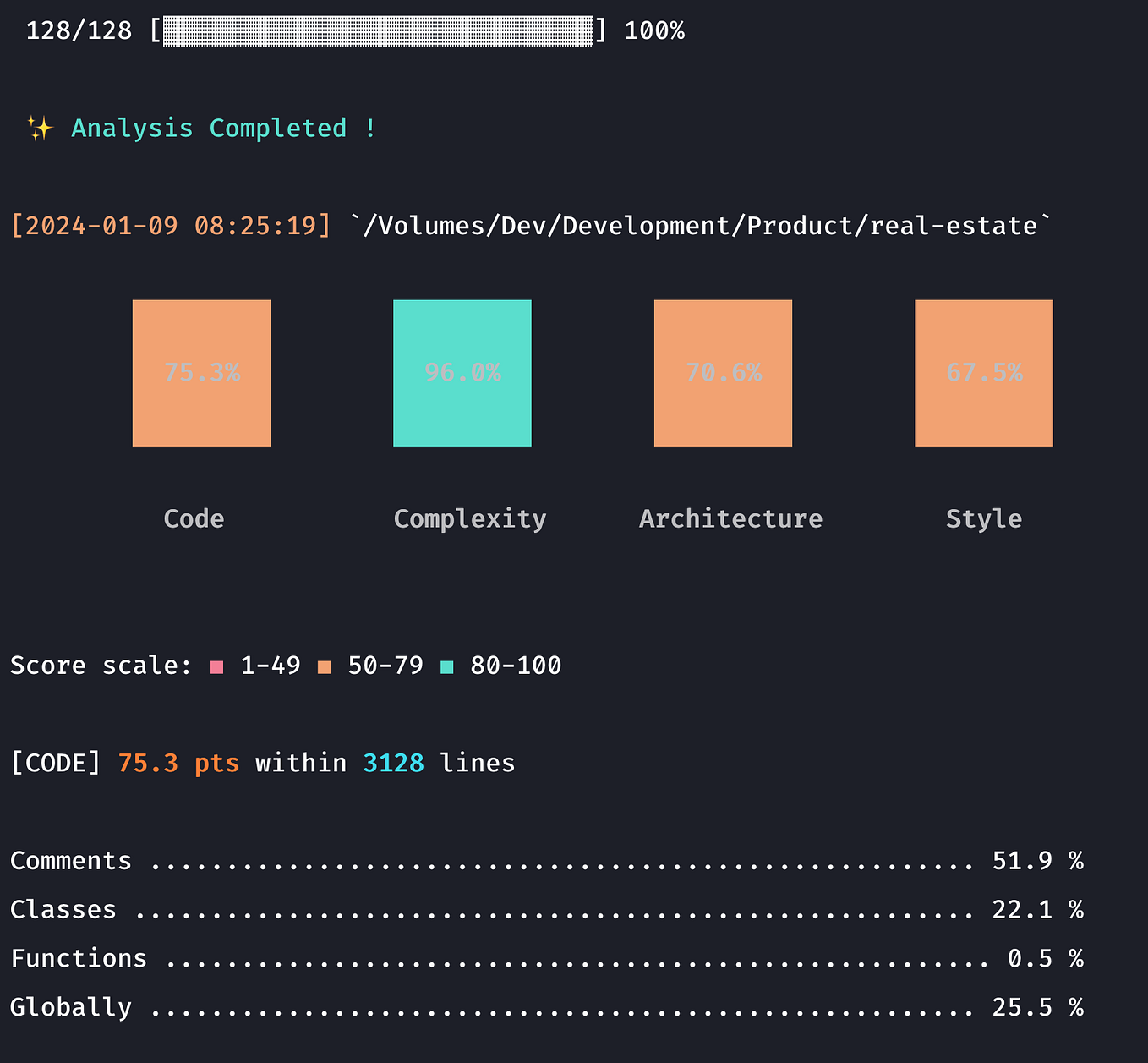Expand the timestamp entry for 2024-01-09
This screenshot has width=1148, height=1063.
171,225
